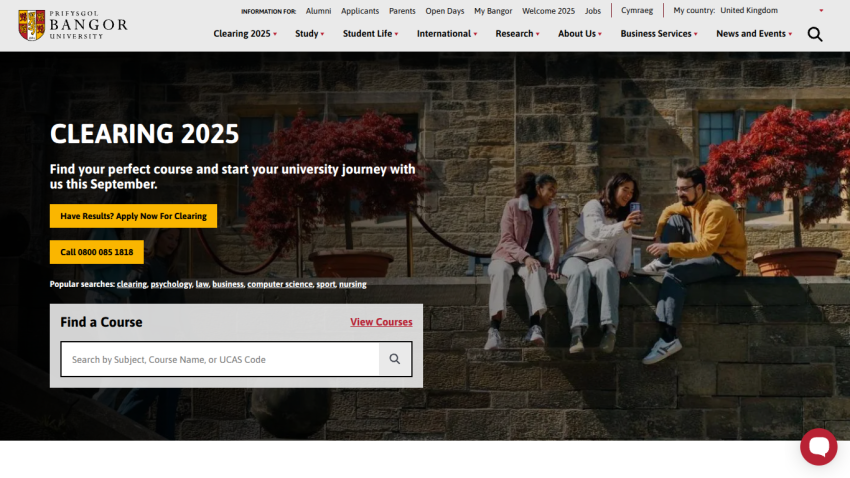This screenshot has width=850, height=478.
Task: Open My Bangor portal link
Action: [x=493, y=11]
